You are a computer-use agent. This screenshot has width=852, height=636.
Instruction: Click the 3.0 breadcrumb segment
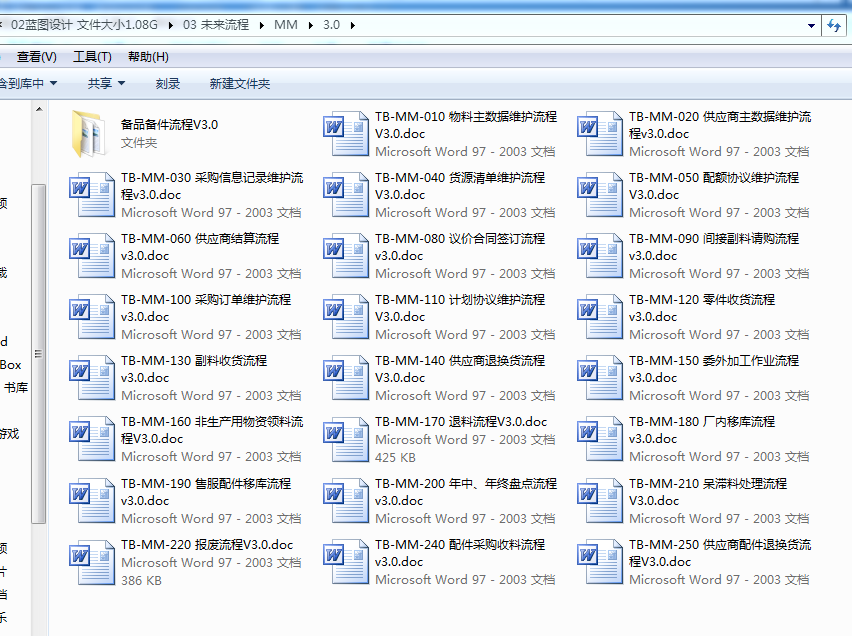[331, 25]
